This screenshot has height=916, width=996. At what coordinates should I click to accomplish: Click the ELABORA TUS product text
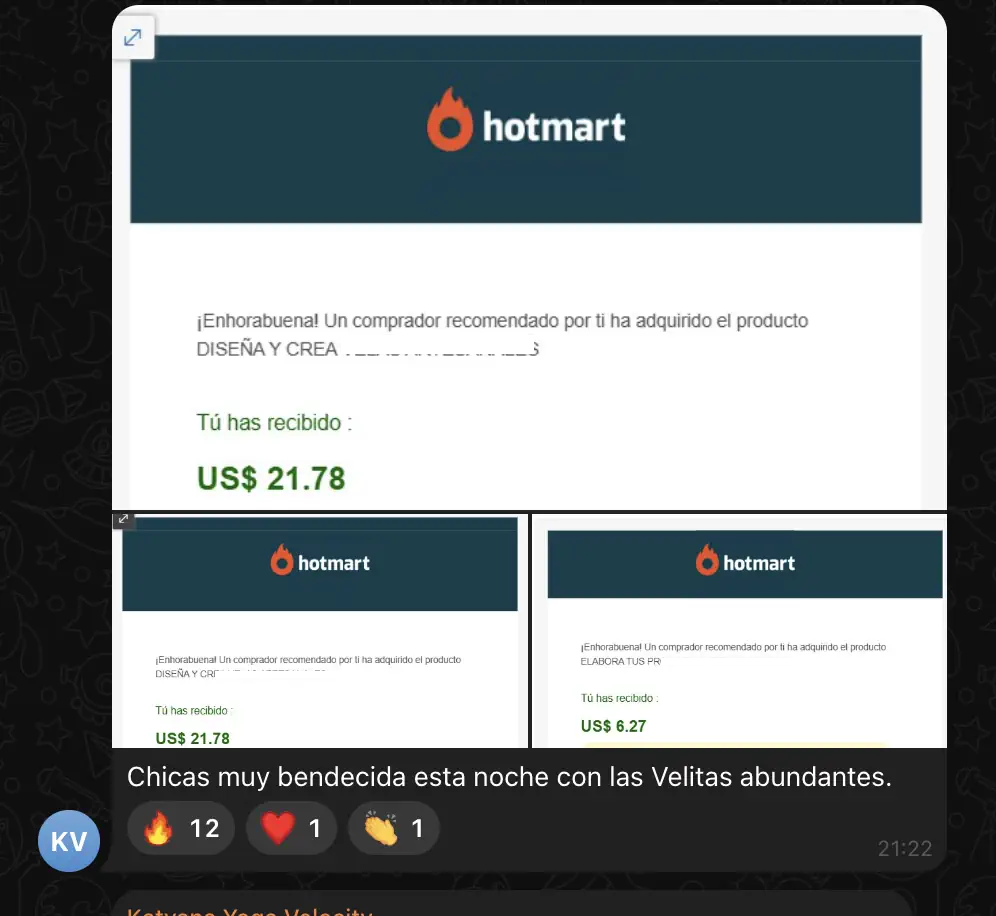(x=621, y=661)
